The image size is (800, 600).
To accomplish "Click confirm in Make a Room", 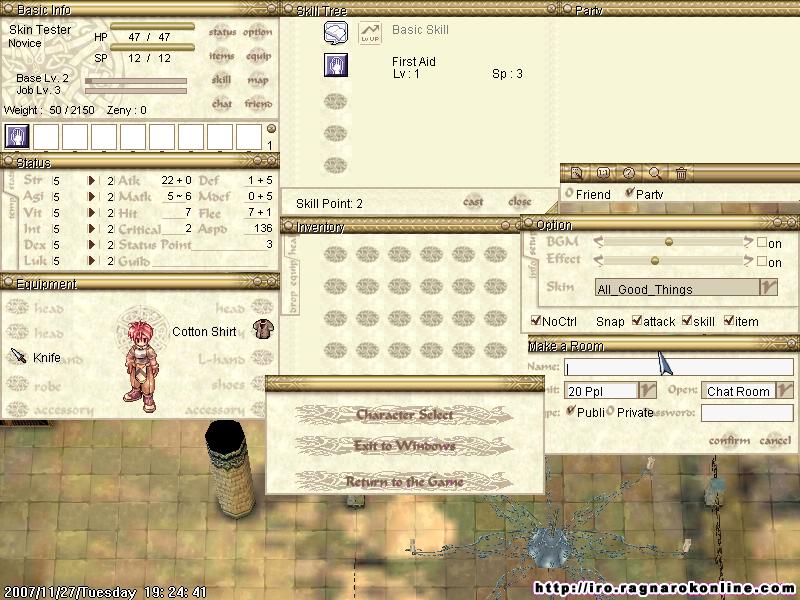I will (x=729, y=440).
